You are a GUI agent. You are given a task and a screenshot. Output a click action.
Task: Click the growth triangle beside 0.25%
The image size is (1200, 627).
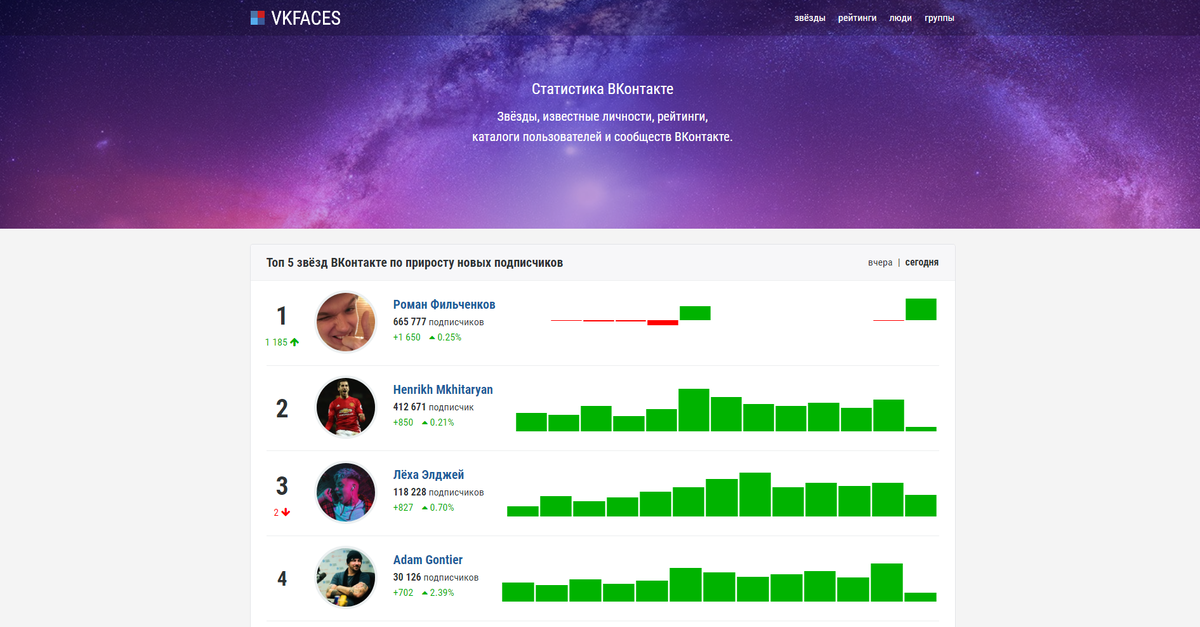click(432, 338)
